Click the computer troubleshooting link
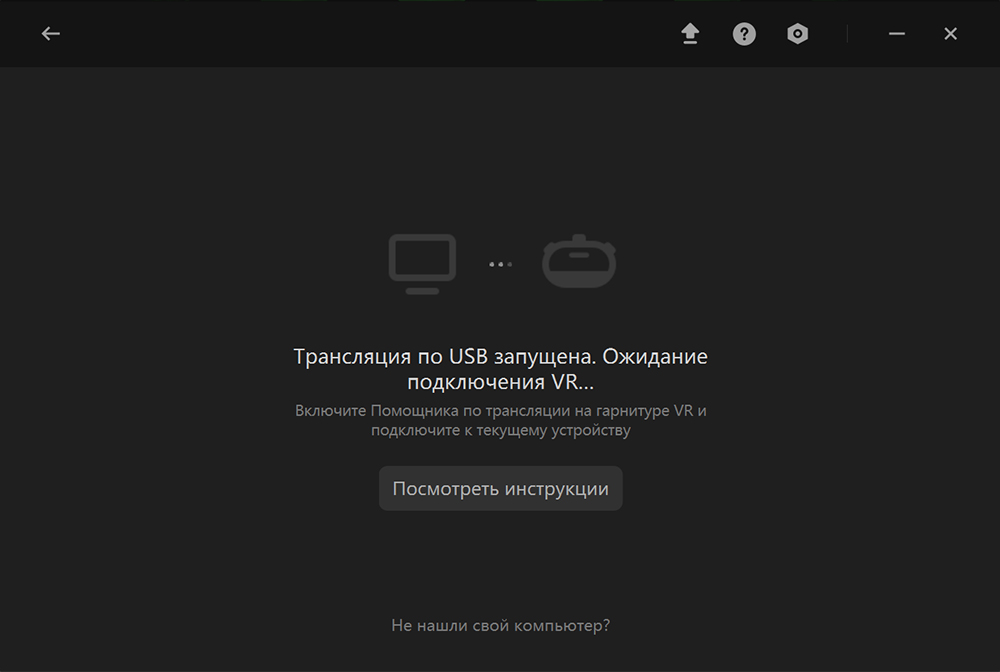This screenshot has height=672, width=1000. [500, 624]
